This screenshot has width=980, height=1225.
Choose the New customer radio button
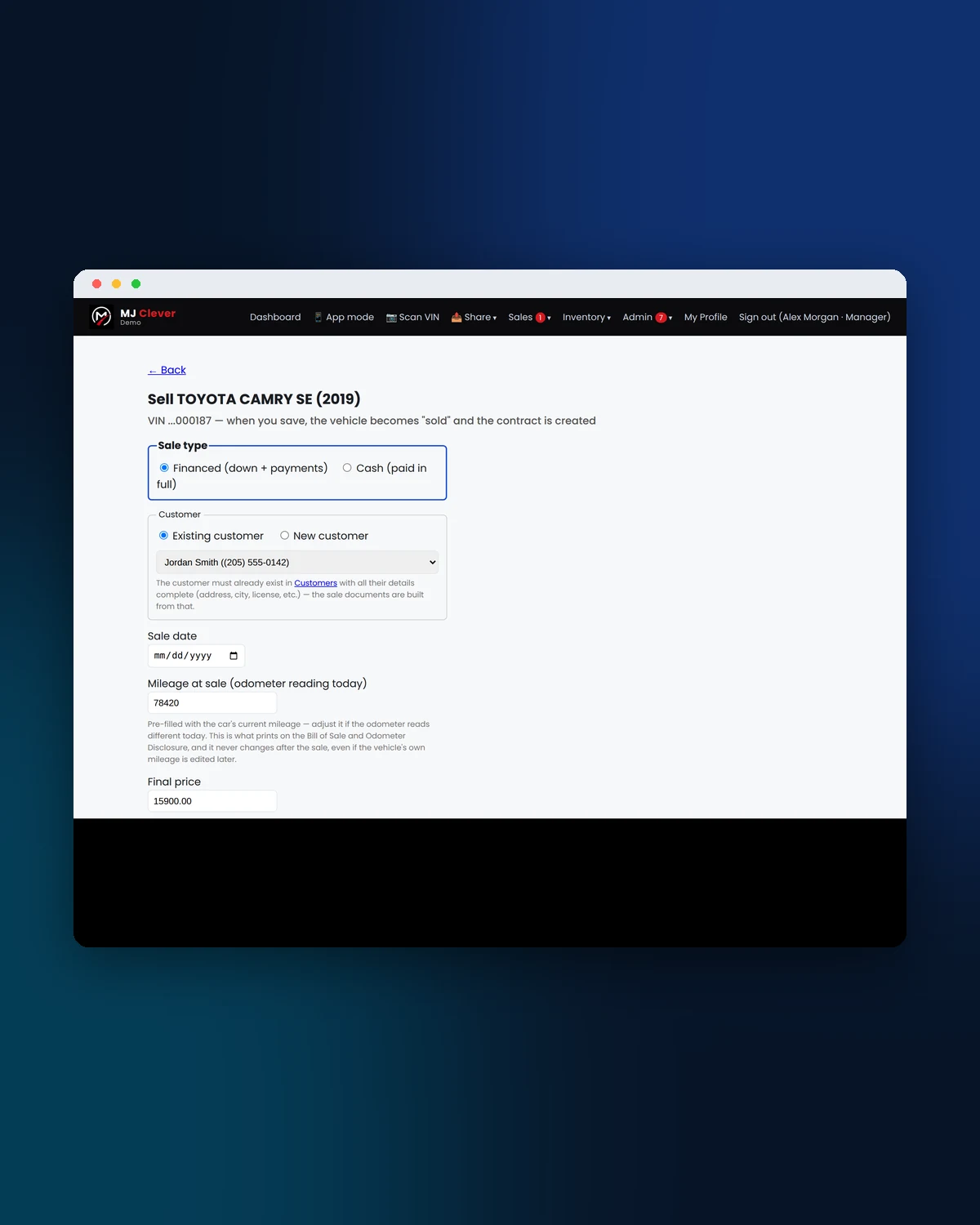[x=284, y=536]
